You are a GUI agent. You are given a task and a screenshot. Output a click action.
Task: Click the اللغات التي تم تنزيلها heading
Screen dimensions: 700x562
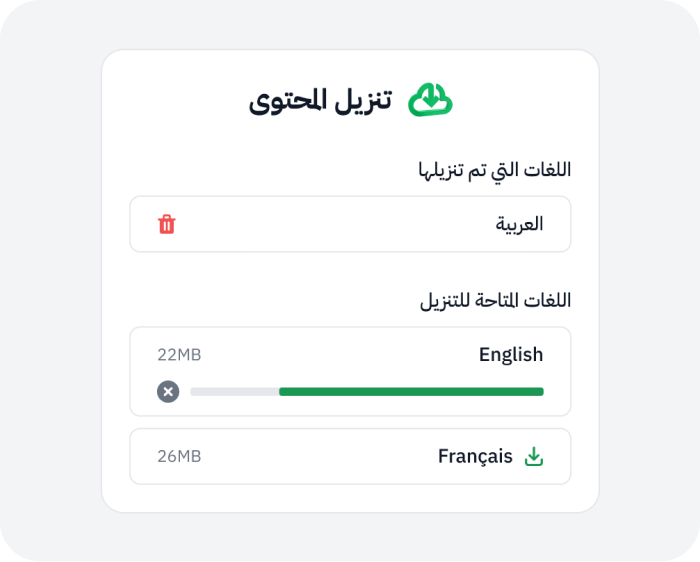[494, 170]
